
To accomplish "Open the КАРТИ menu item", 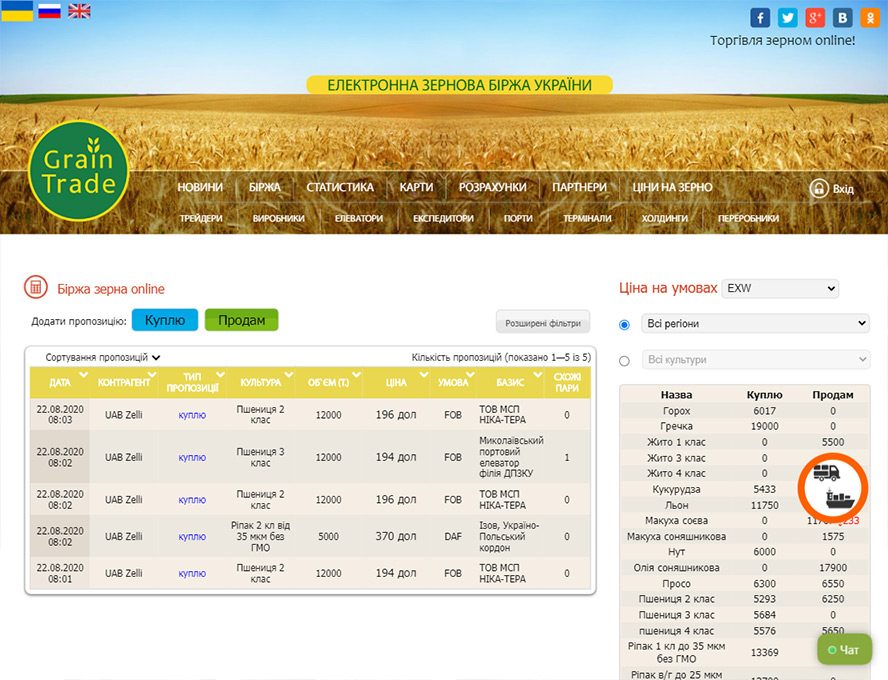I will point(416,187).
